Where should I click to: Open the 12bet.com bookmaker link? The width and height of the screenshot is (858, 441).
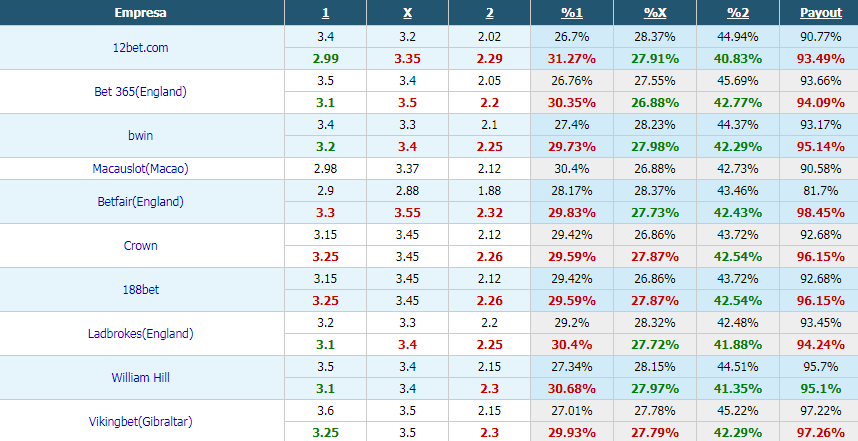141,48
